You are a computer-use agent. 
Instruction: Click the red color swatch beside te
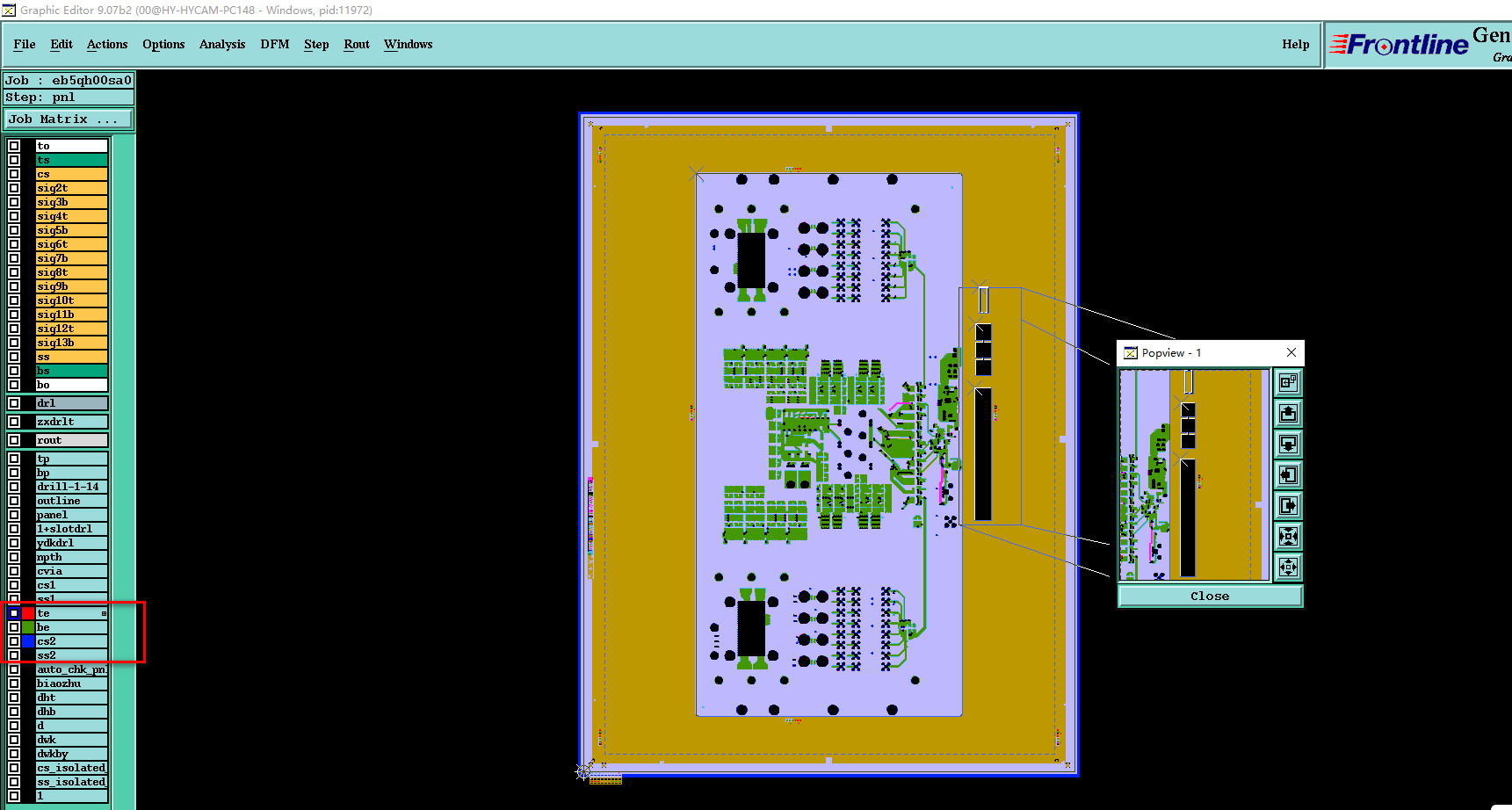[28, 613]
